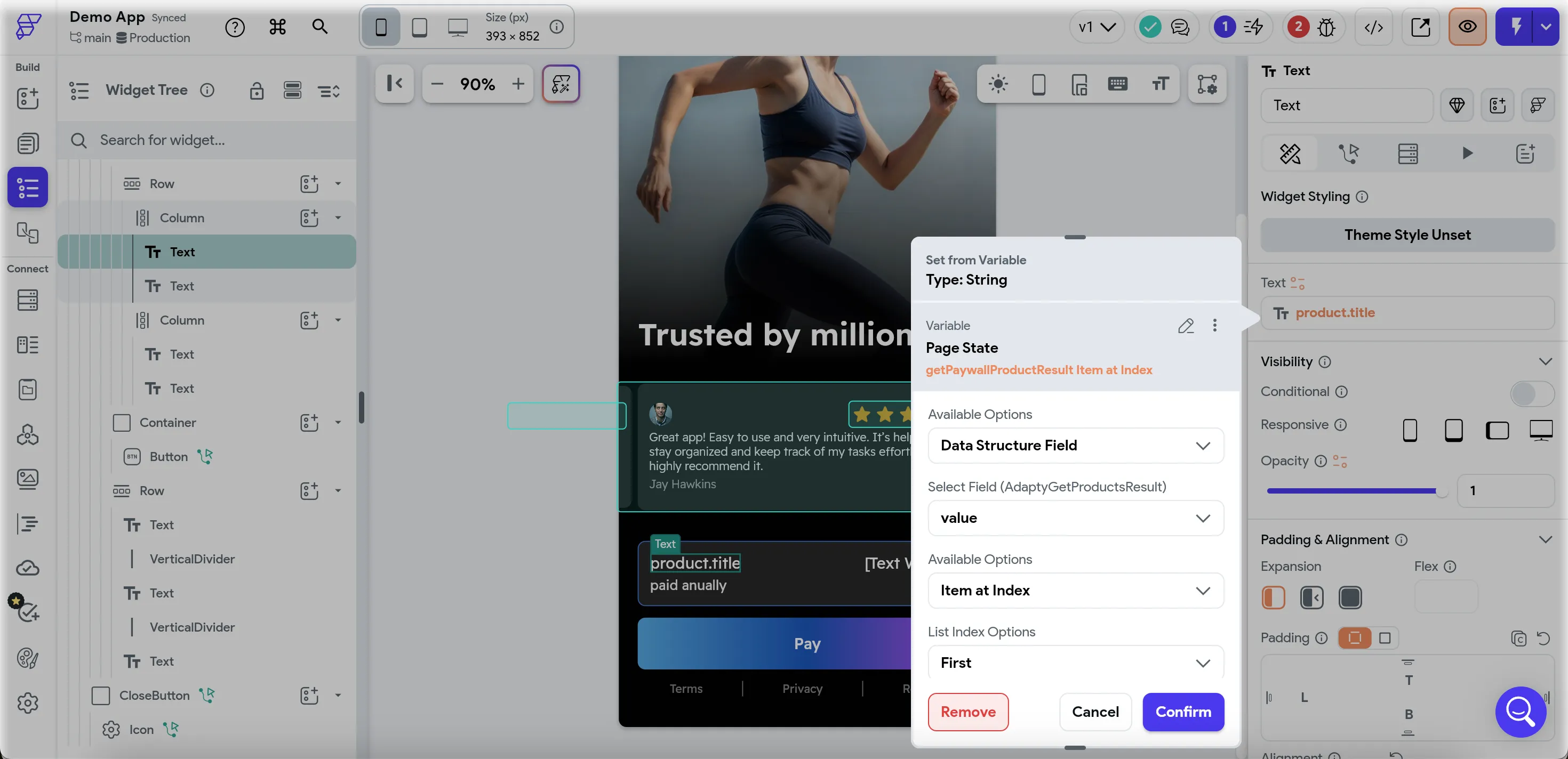Open the Media Assets sidebar icon
Screen dimensions: 1568x759
pos(27,479)
